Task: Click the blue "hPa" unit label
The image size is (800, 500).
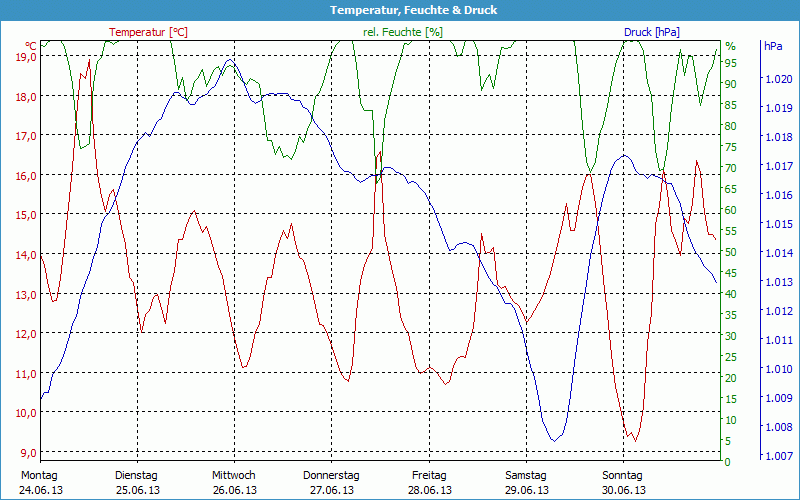Action: (773, 46)
